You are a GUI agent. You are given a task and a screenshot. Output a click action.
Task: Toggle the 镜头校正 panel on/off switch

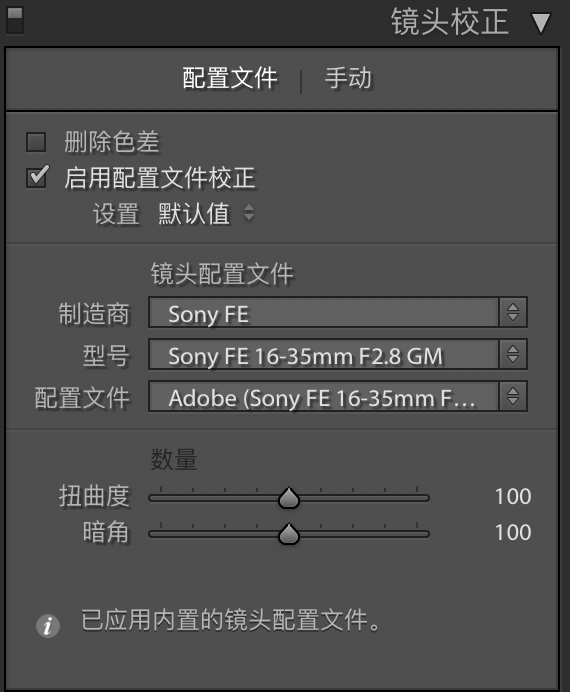tap(15, 20)
